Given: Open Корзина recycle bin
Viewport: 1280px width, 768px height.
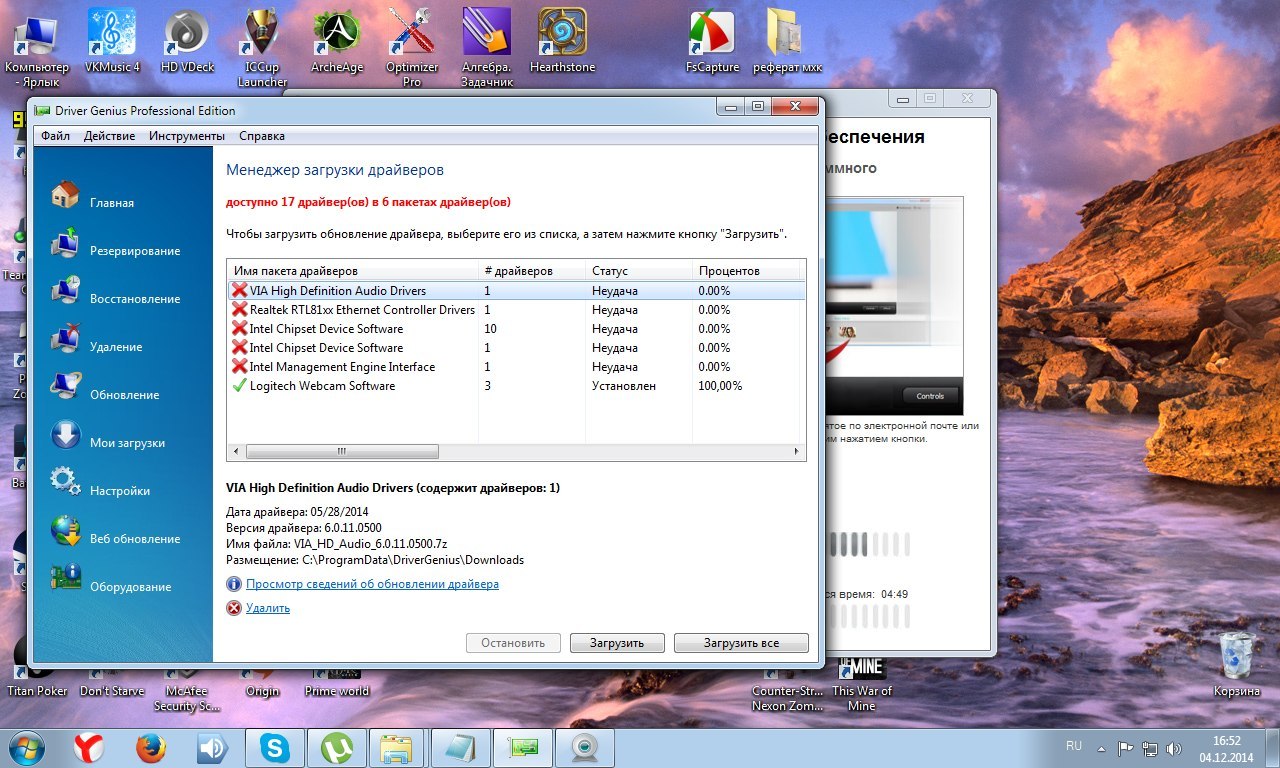Looking at the screenshot, I should (x=1237, y=664).
